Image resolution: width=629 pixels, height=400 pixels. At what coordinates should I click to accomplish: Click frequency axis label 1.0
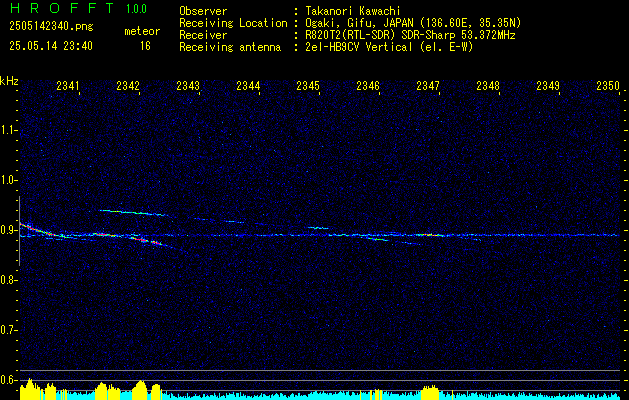click(x=8, y=180)
